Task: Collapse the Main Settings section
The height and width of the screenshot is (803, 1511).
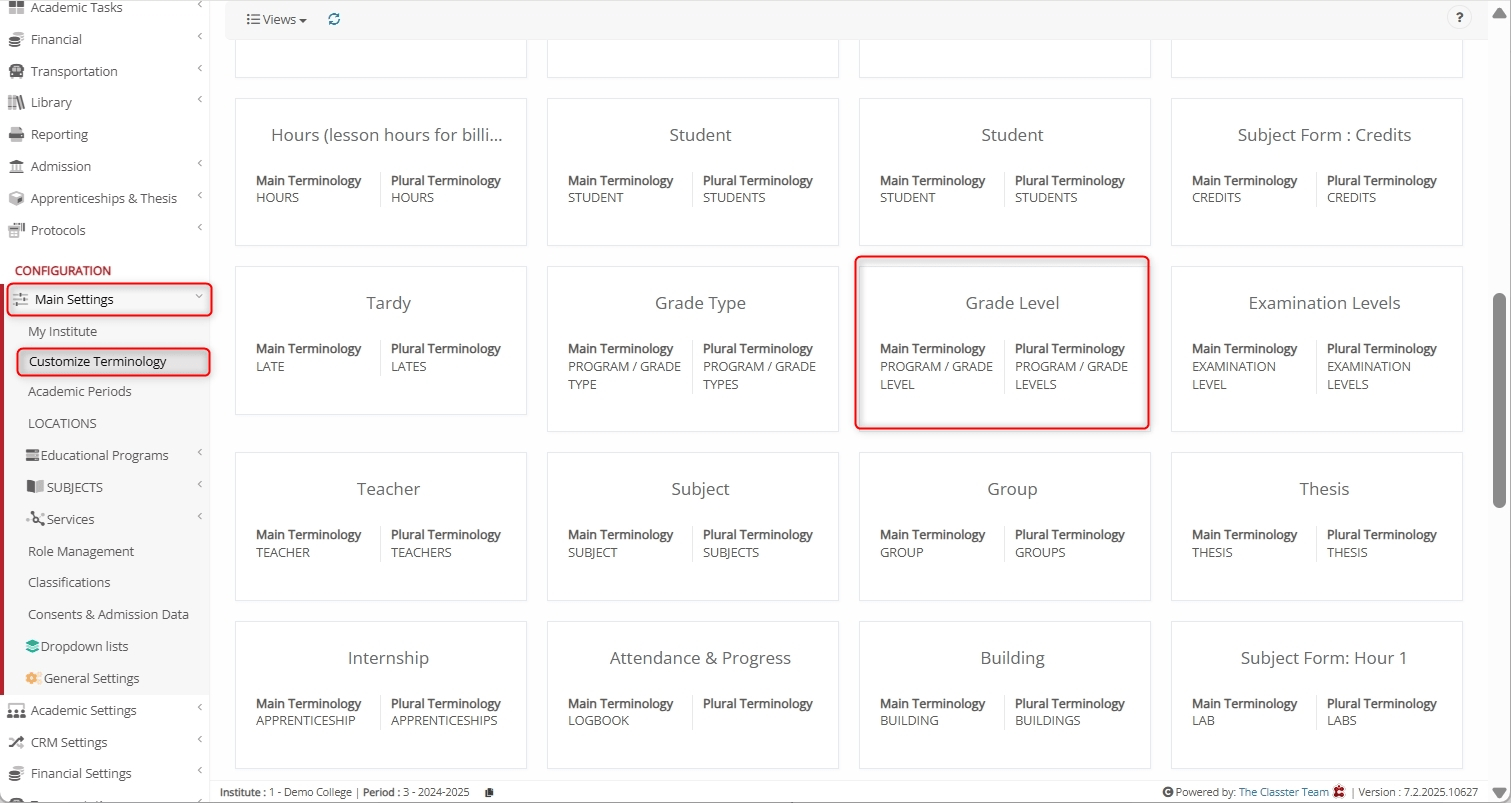Action: tap(199, 297)
